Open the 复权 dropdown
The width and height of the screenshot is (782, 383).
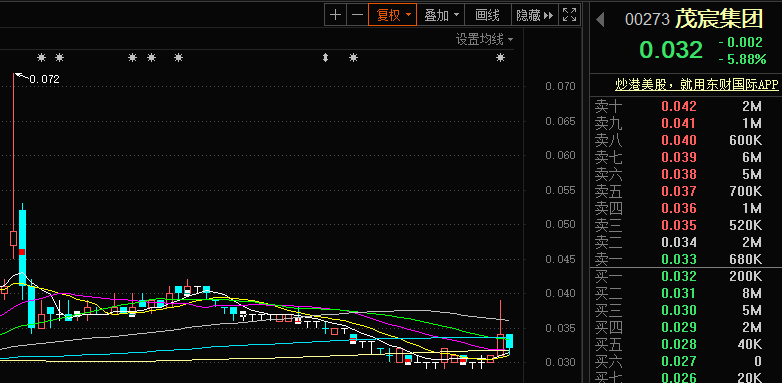click(392, 15)
